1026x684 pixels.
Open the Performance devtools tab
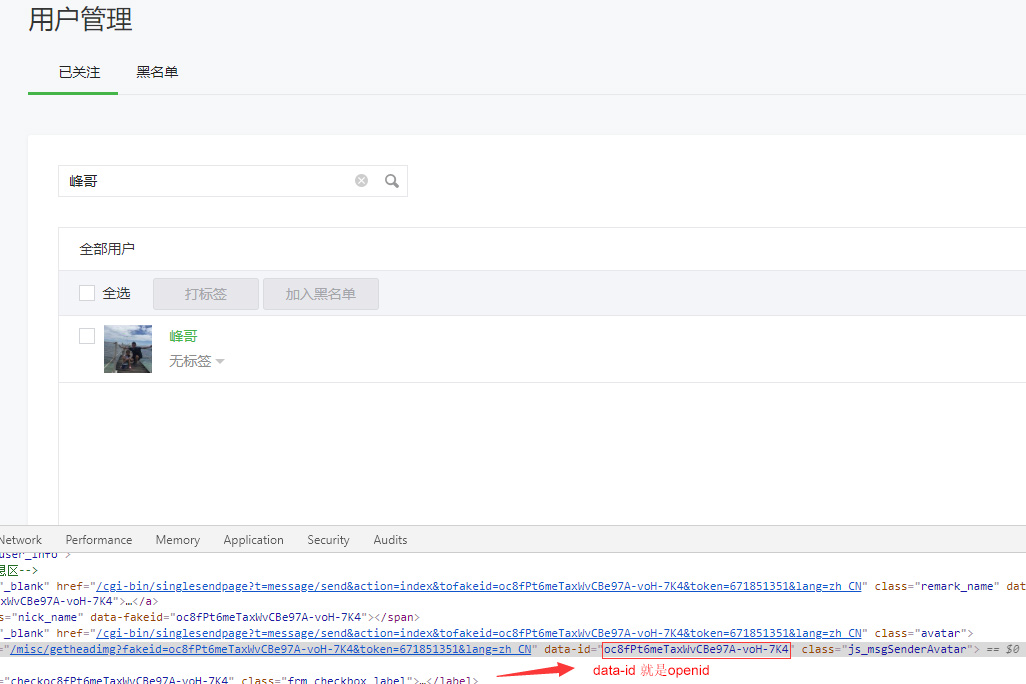click(99, 540)
